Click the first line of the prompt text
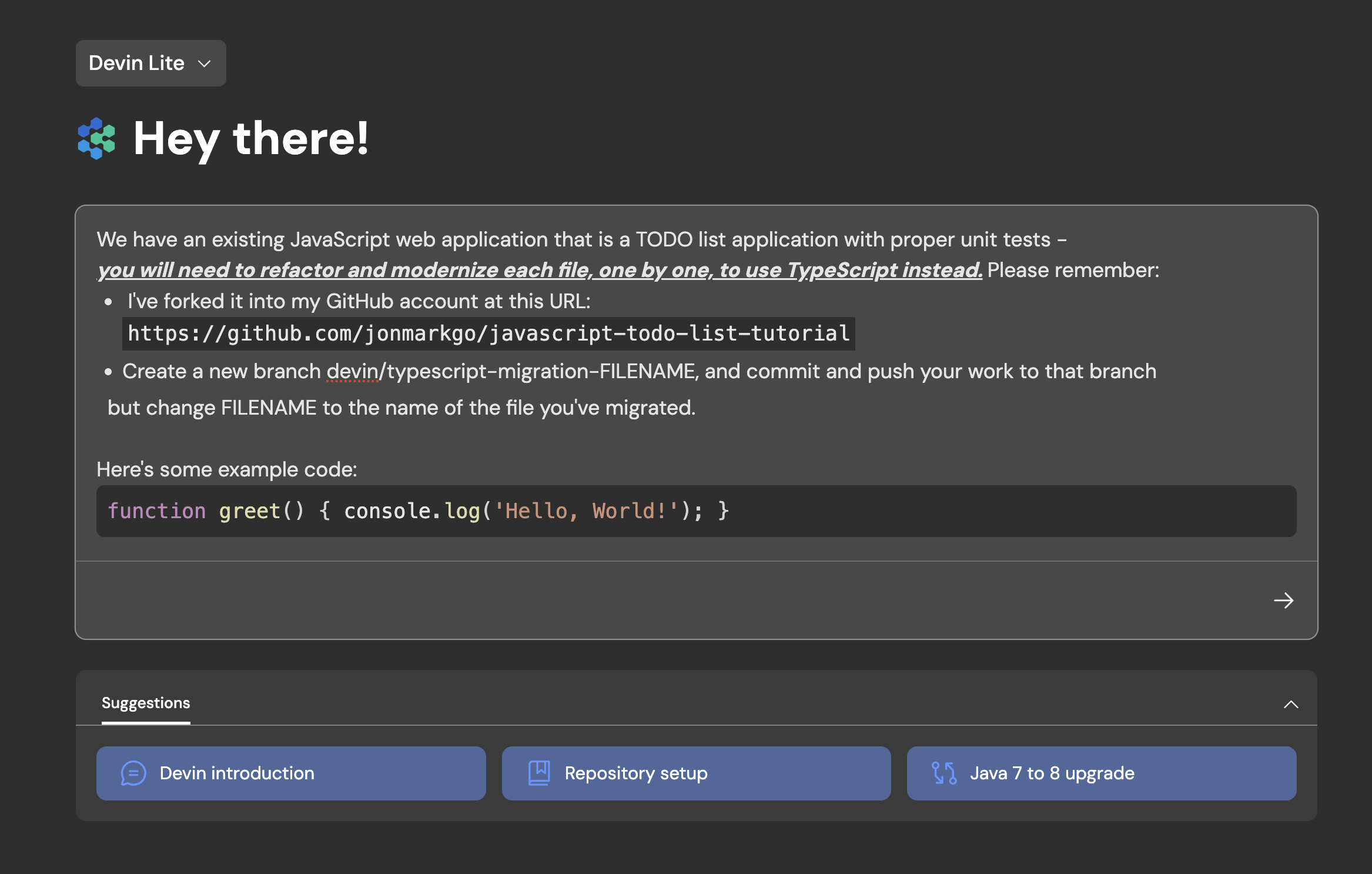 tap(581, 239)
